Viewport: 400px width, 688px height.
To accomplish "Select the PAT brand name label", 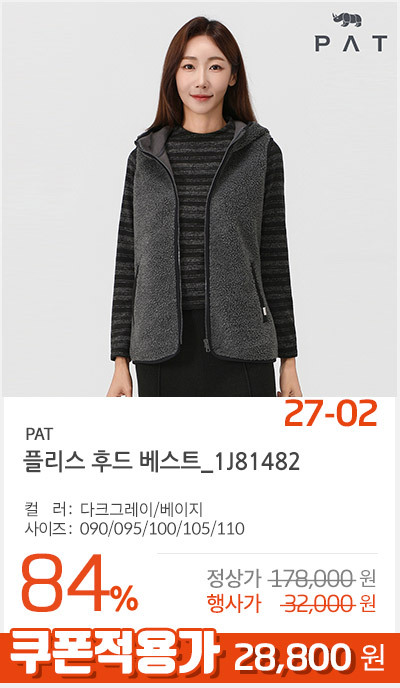I will point(39,434).
